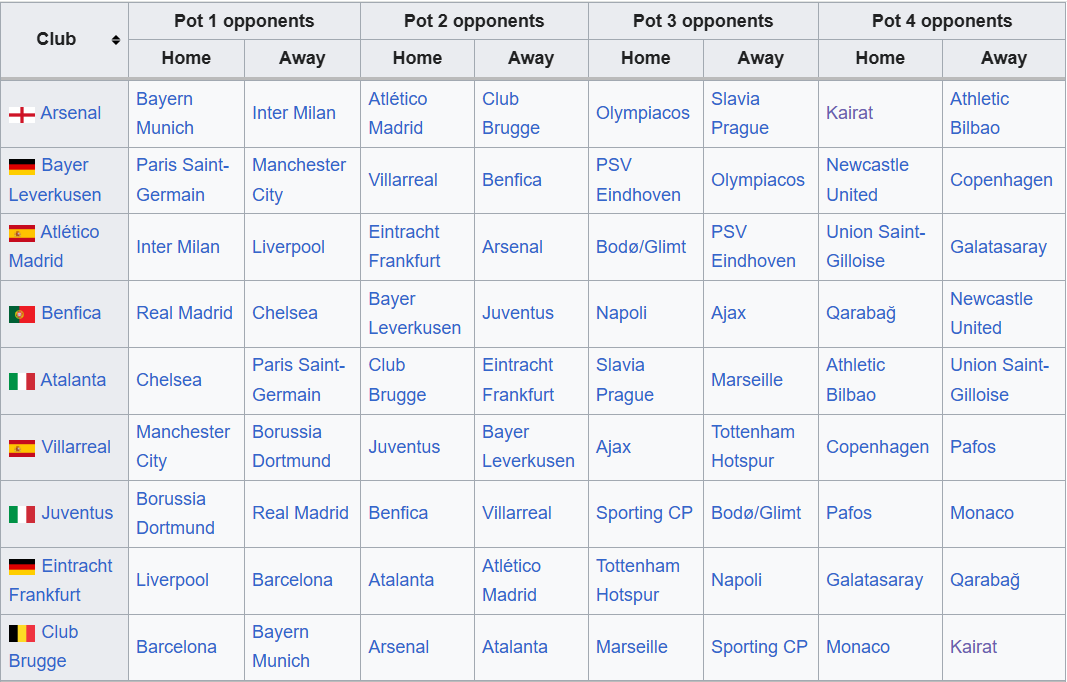Viewport: 1067px width, 682px height.
Task: Click the Italy flag beside Atalanta
Action: (22, 381)
